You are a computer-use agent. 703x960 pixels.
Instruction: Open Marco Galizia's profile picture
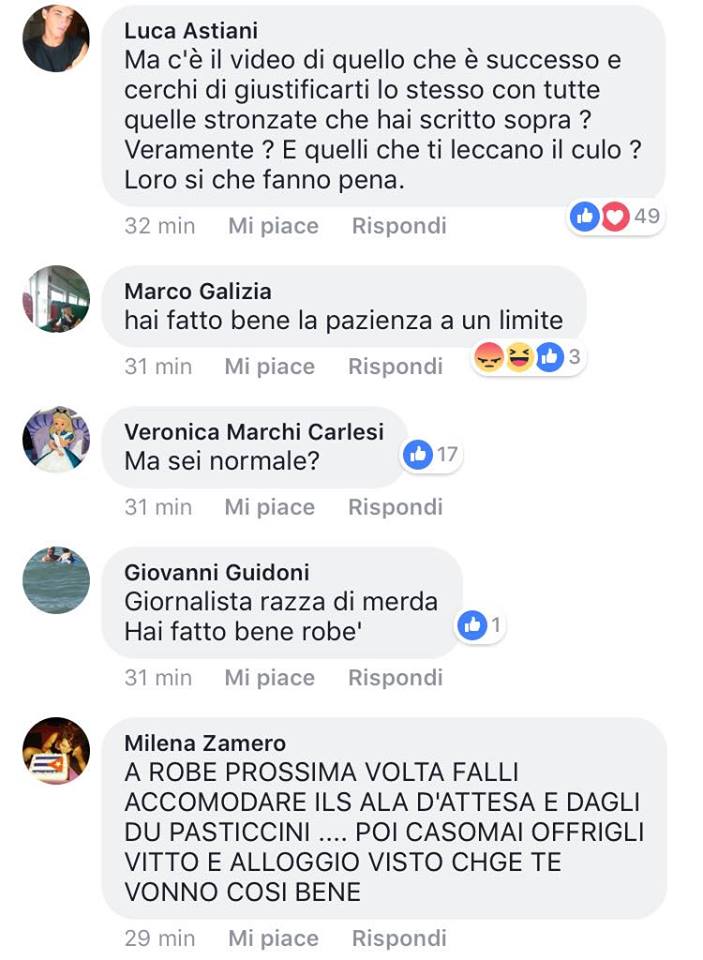[56, 299]
